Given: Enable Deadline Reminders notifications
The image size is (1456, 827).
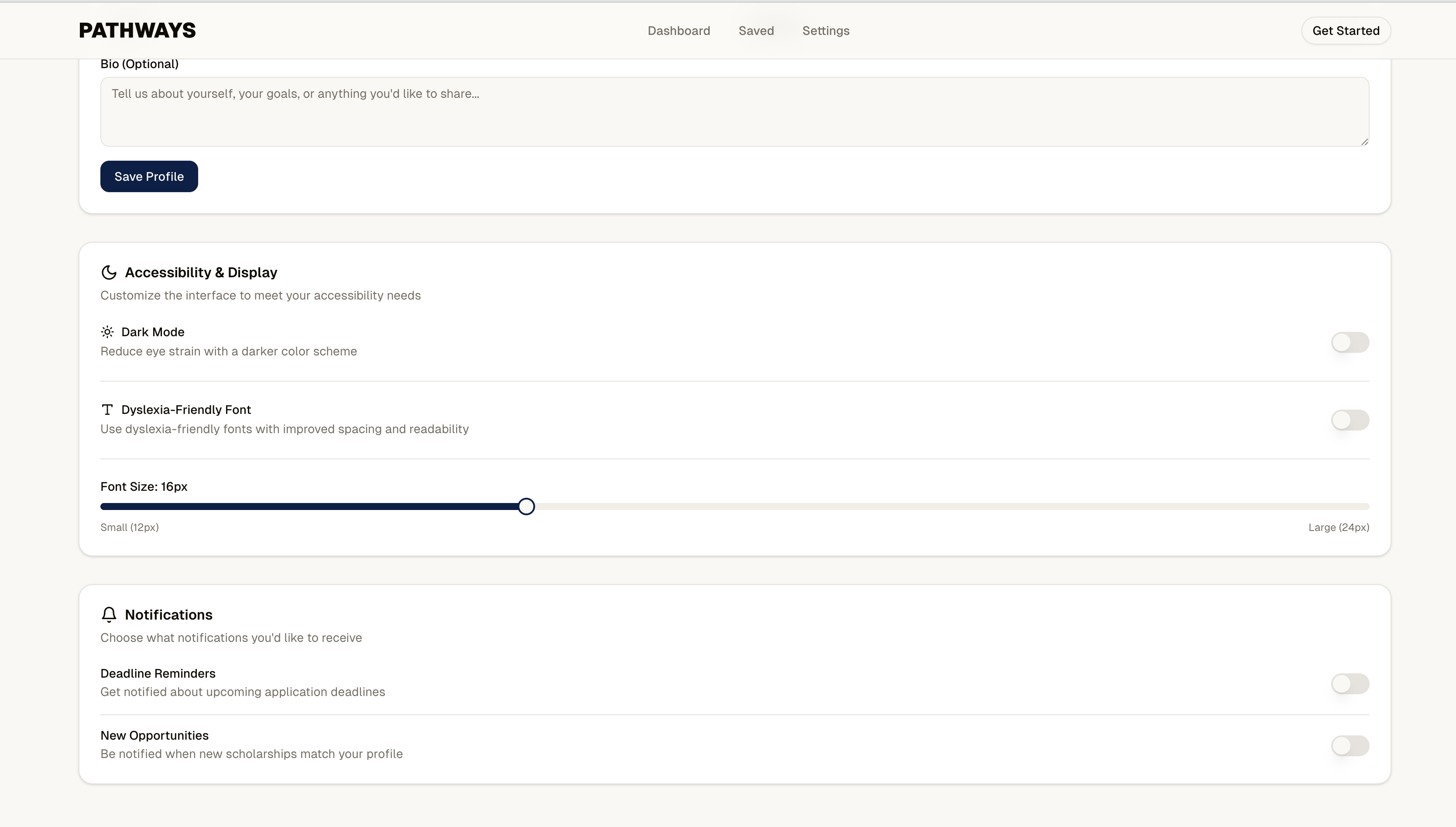Looking at the screenshot, I should (x=1350, y=684).
